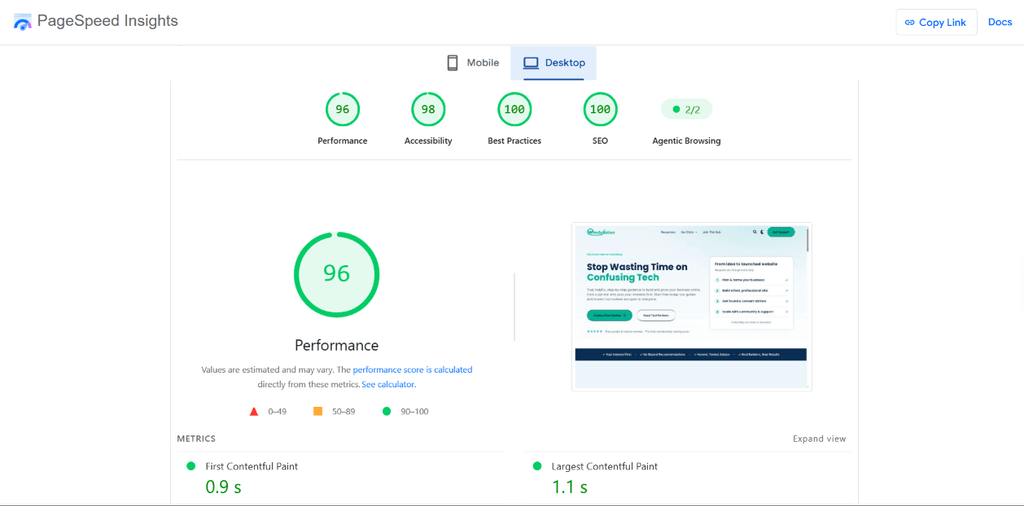Click the Agentic Browsing category label

[686, 141]
